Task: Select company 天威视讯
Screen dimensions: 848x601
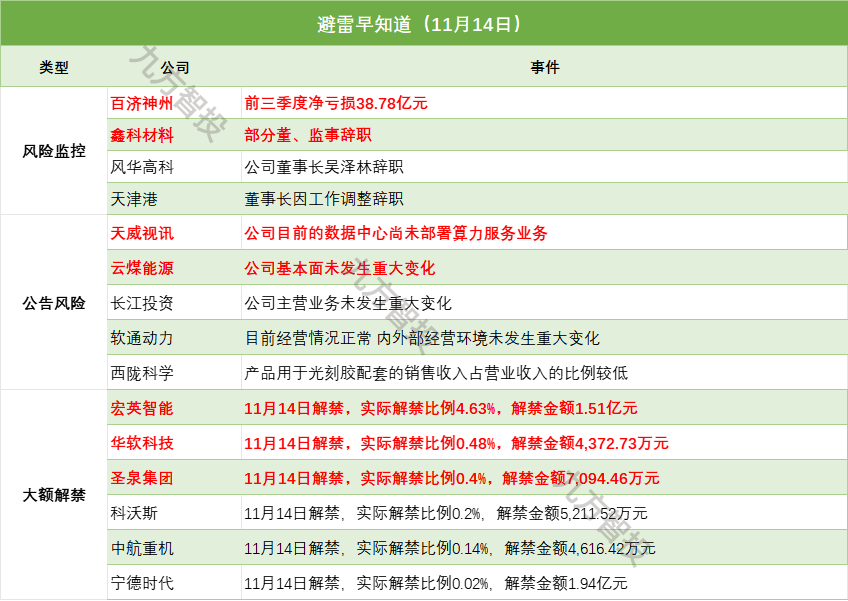Action: pyautogui.click(x=142, y=233)
